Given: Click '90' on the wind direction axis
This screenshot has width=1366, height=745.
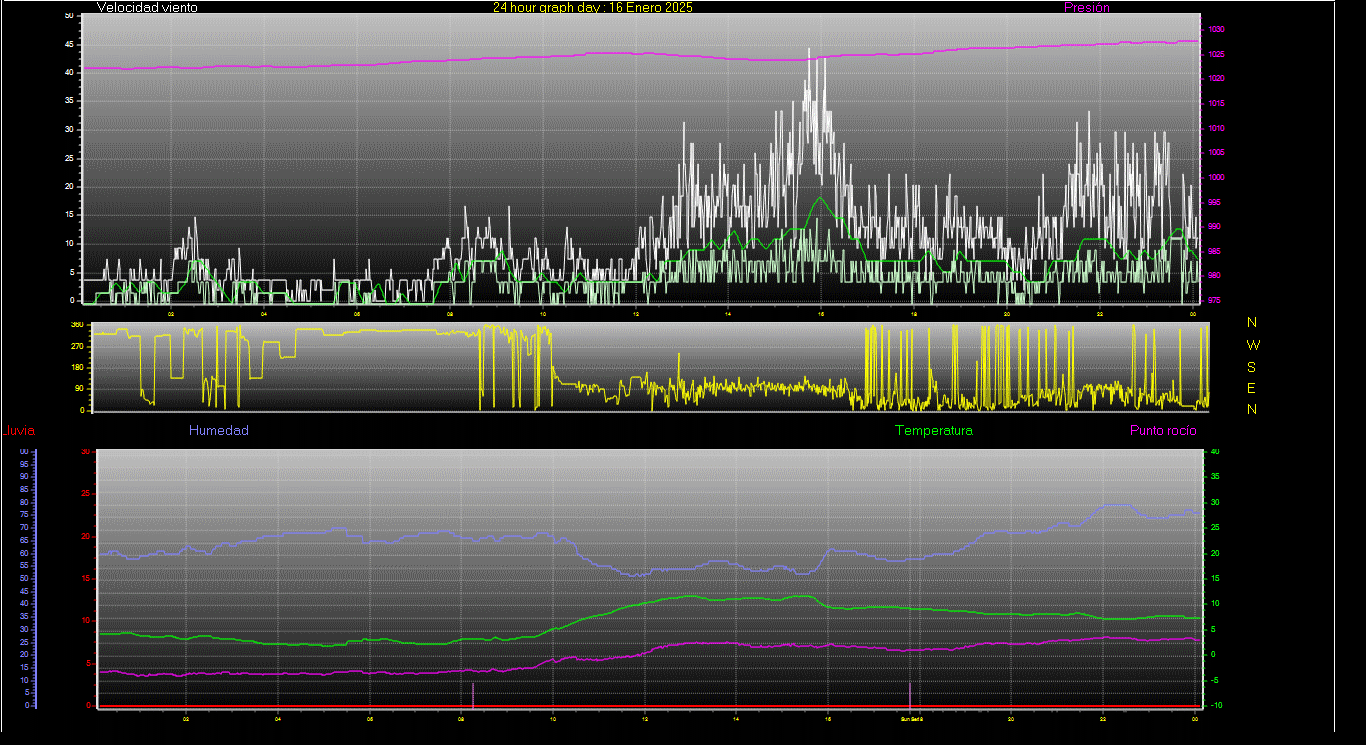Looking at the screenshot, I should (79, 389).
